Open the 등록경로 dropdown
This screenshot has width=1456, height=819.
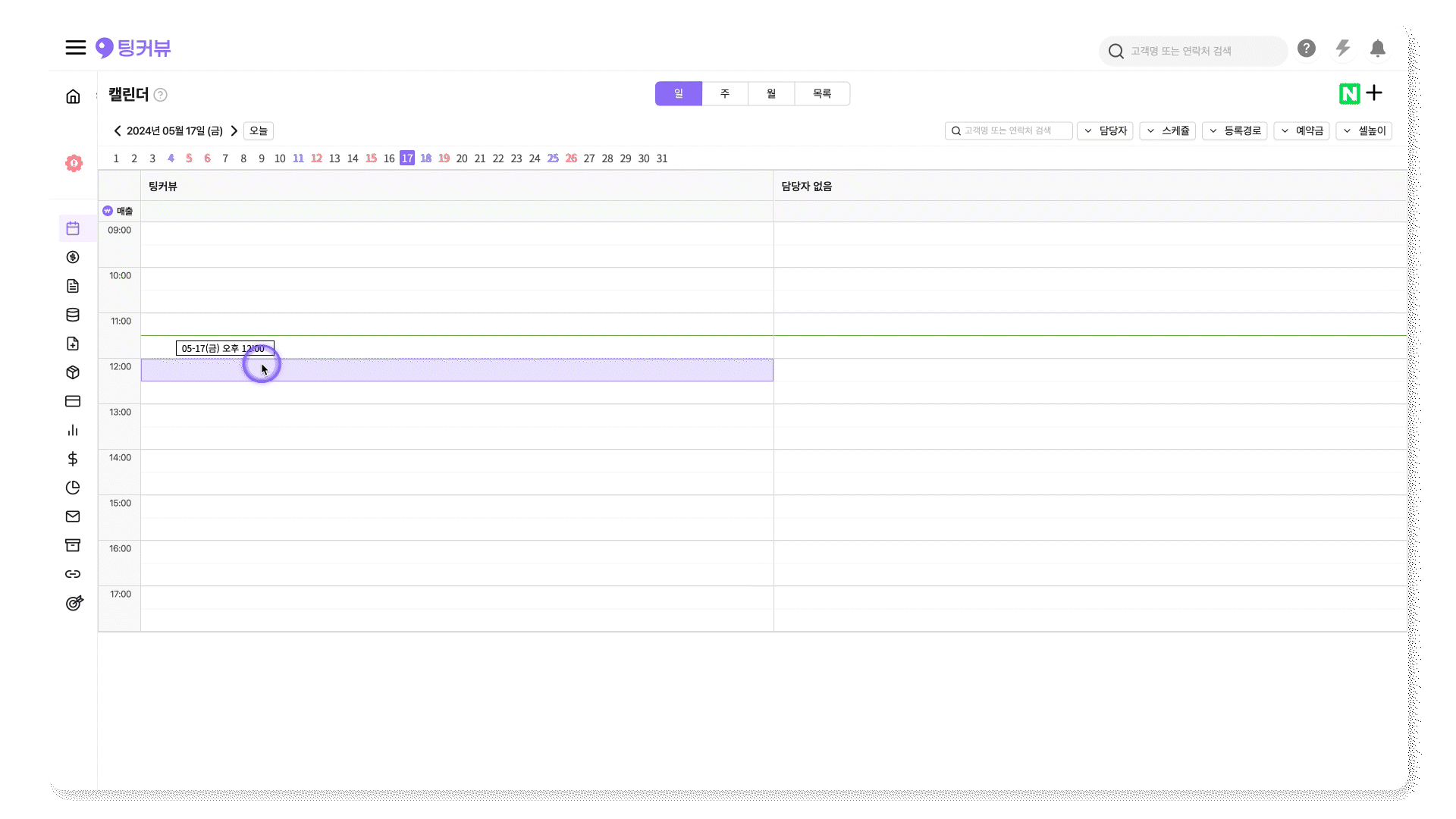(1235, 130)
